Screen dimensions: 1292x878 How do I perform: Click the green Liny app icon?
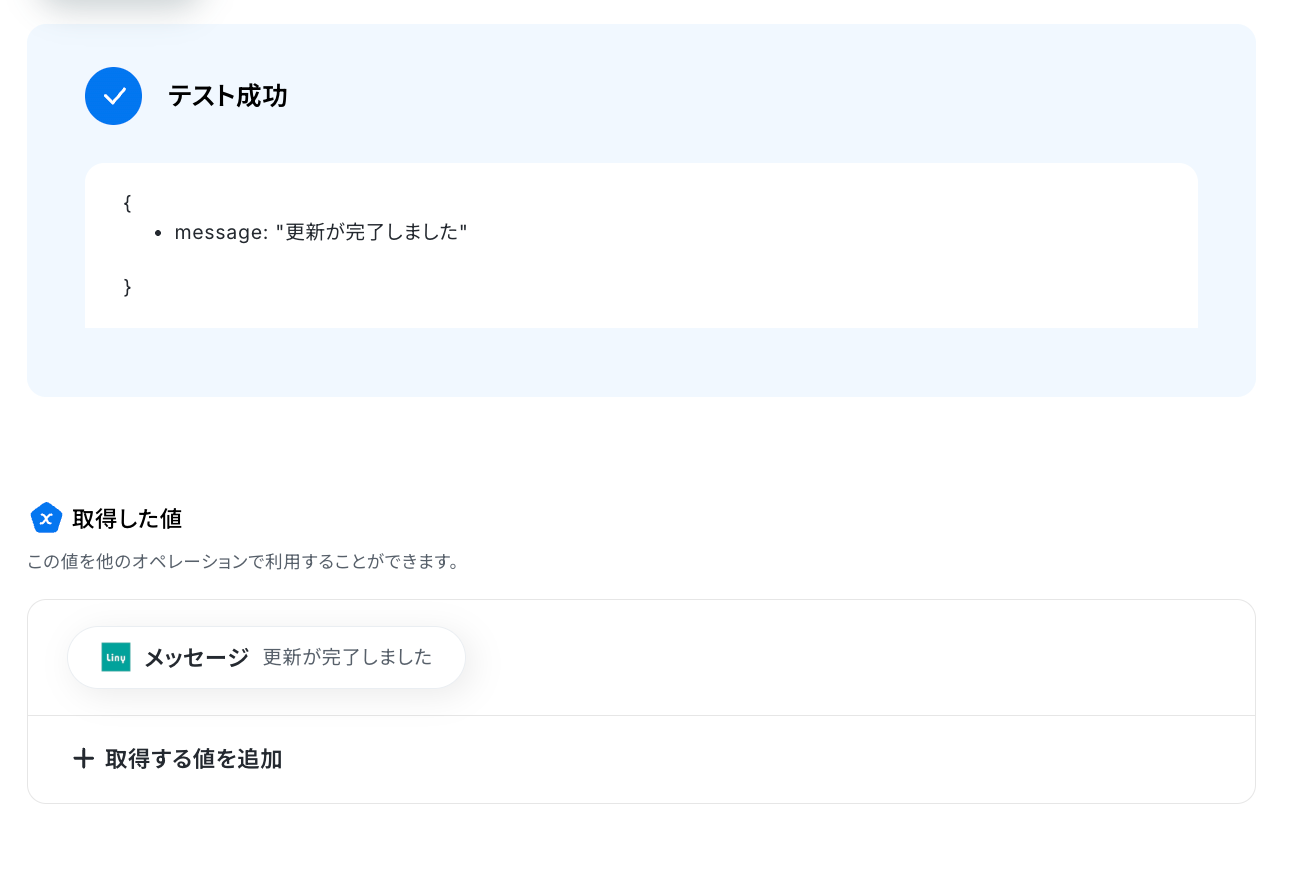click(x=116, y=657)
